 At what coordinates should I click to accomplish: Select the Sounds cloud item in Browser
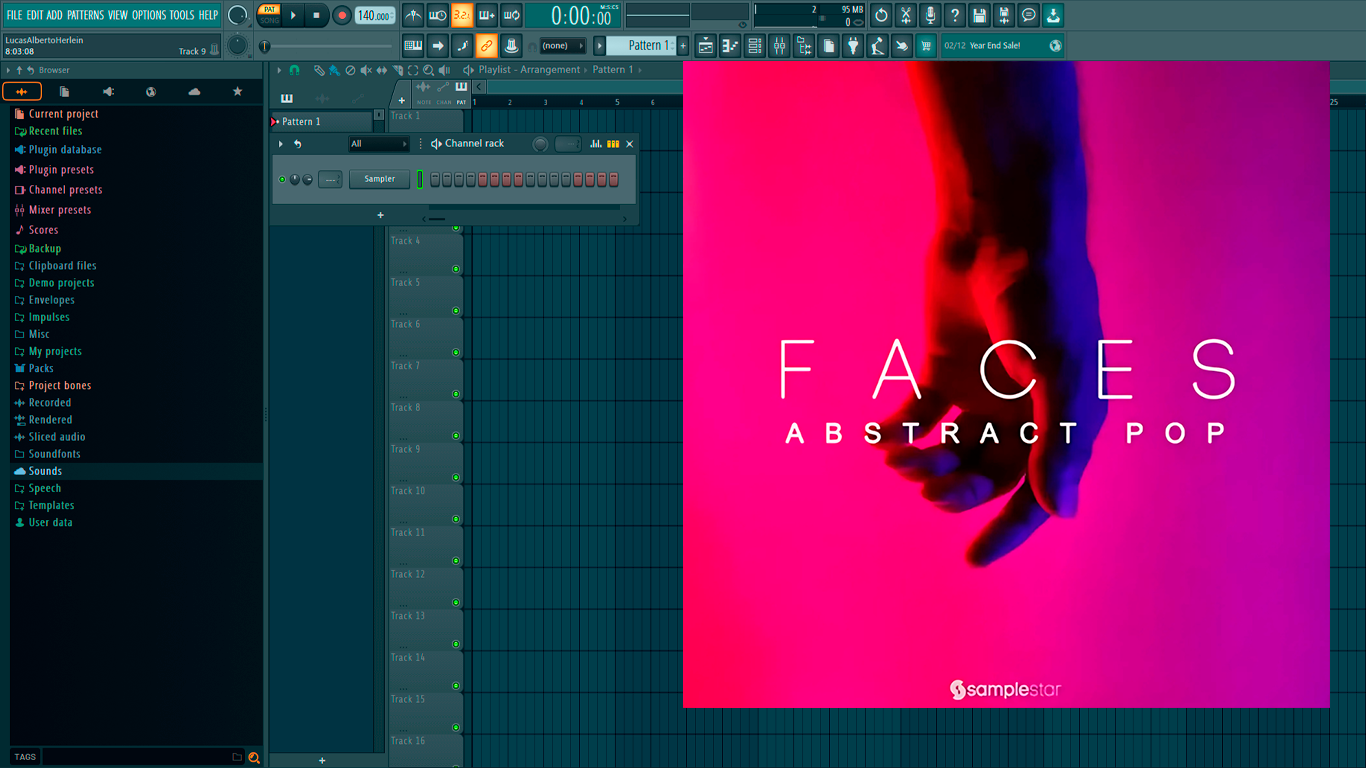point(38,471)
